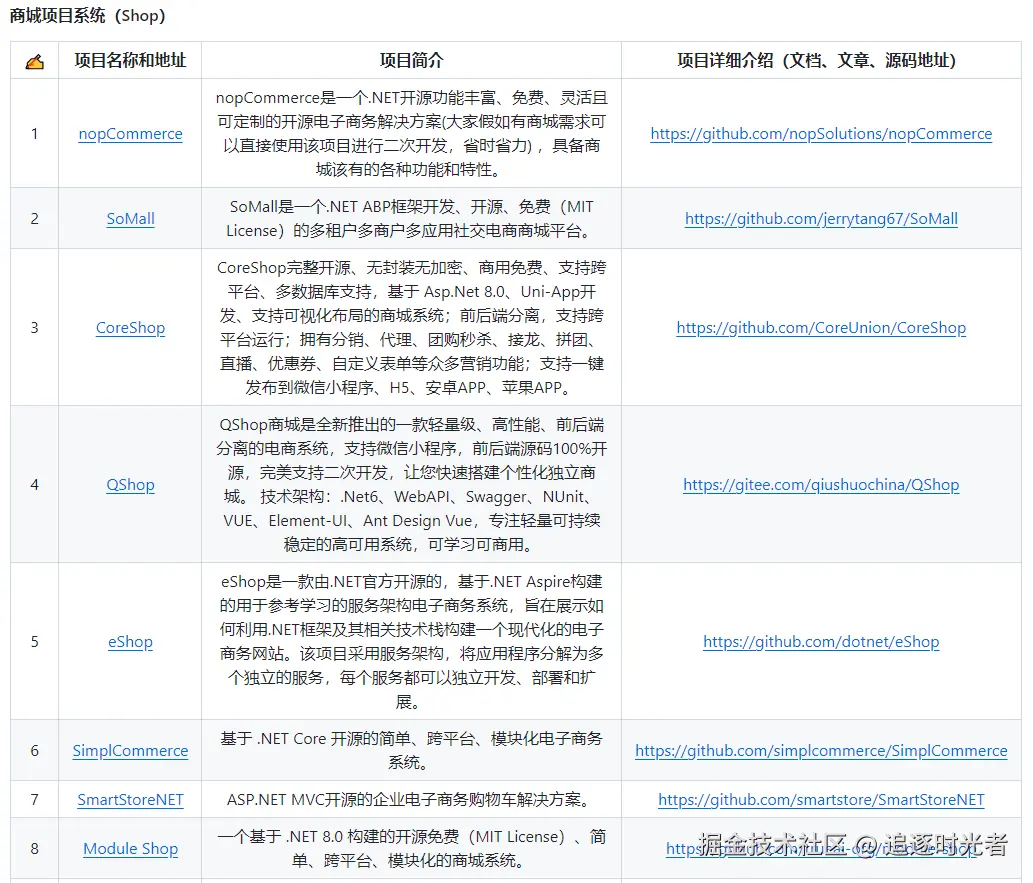Screen dimensions: 1033x883
Task: Select the 项目简介 column header
Action: [411, 61]
